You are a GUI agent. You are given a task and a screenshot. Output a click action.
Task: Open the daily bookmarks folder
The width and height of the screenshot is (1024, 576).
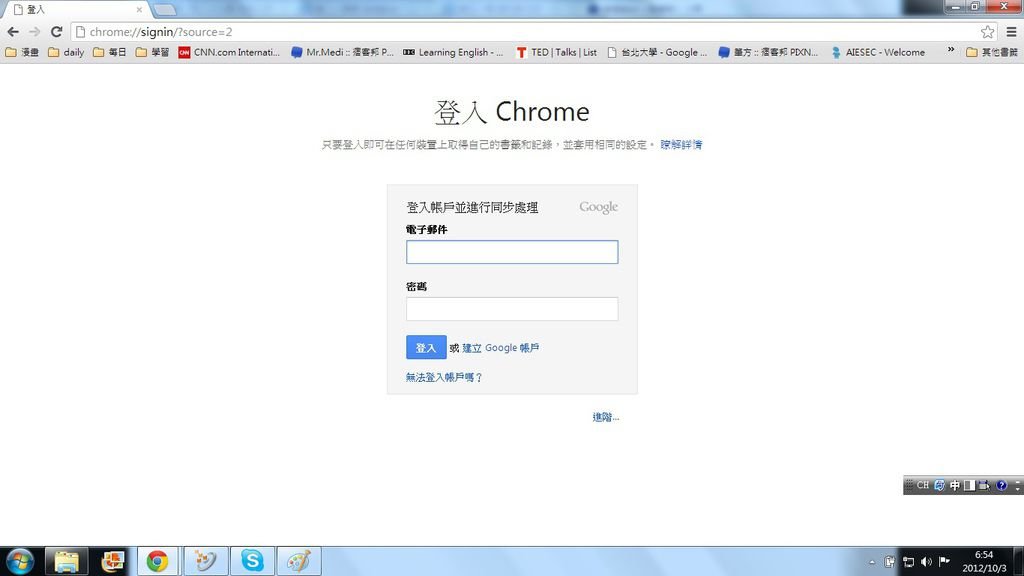66,52
